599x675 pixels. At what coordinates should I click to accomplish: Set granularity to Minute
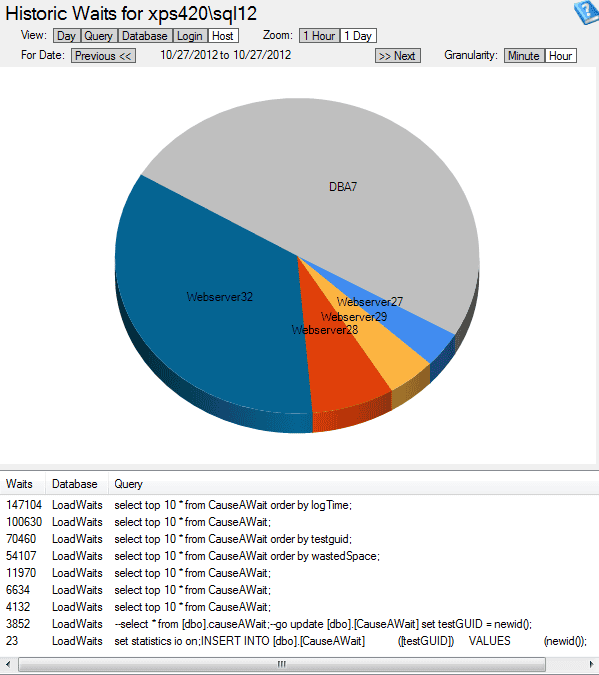[524, 56]
